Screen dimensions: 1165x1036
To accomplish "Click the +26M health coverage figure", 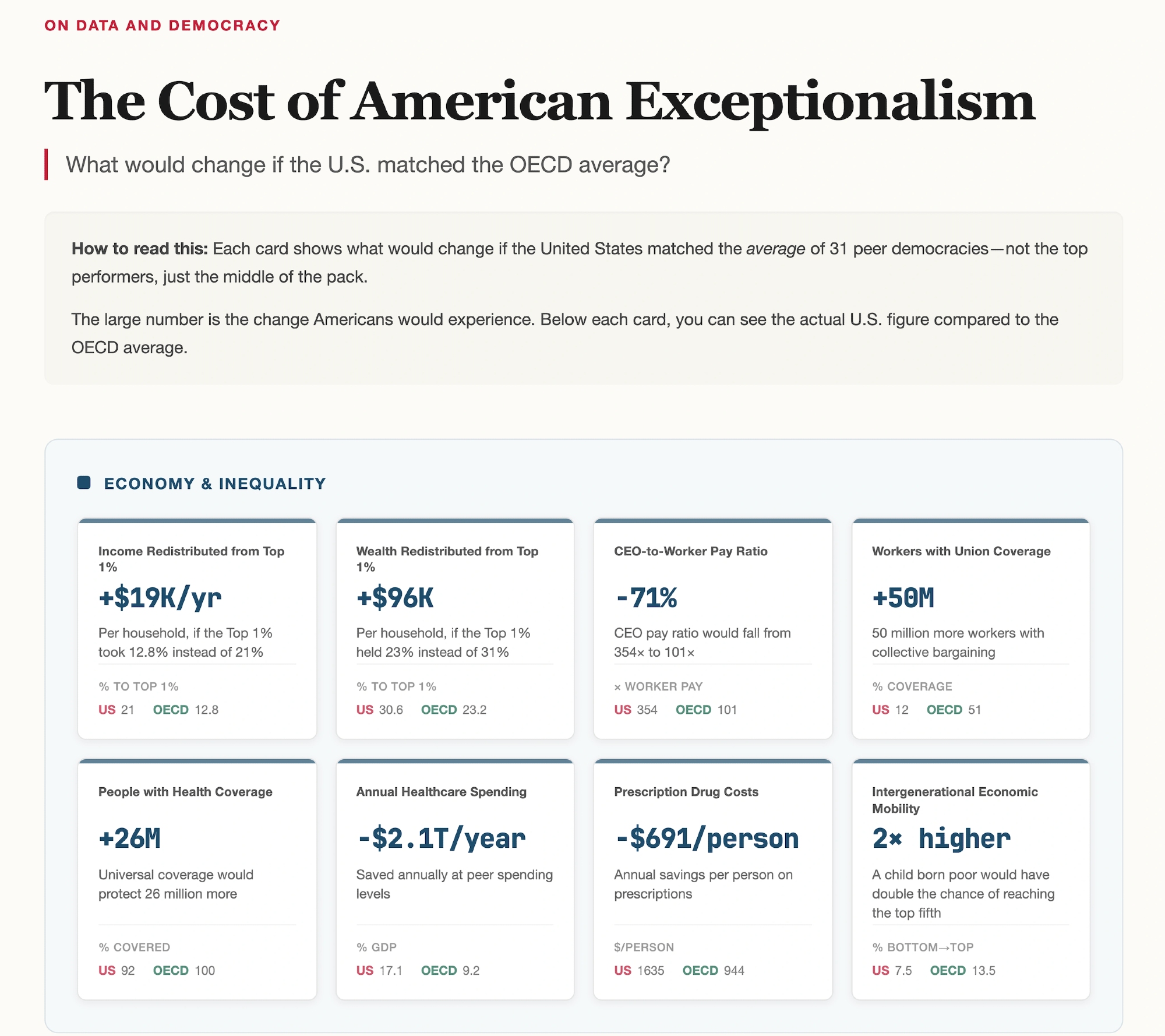I will 129,839.
